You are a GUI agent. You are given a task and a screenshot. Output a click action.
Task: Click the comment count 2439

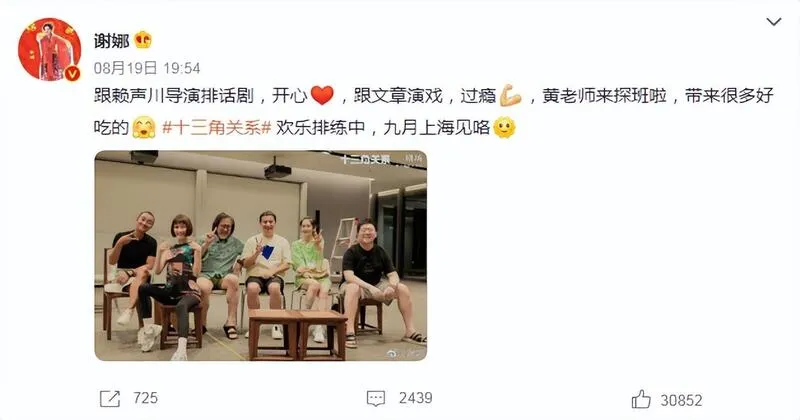pyautogui.click(x=415, y=398)
